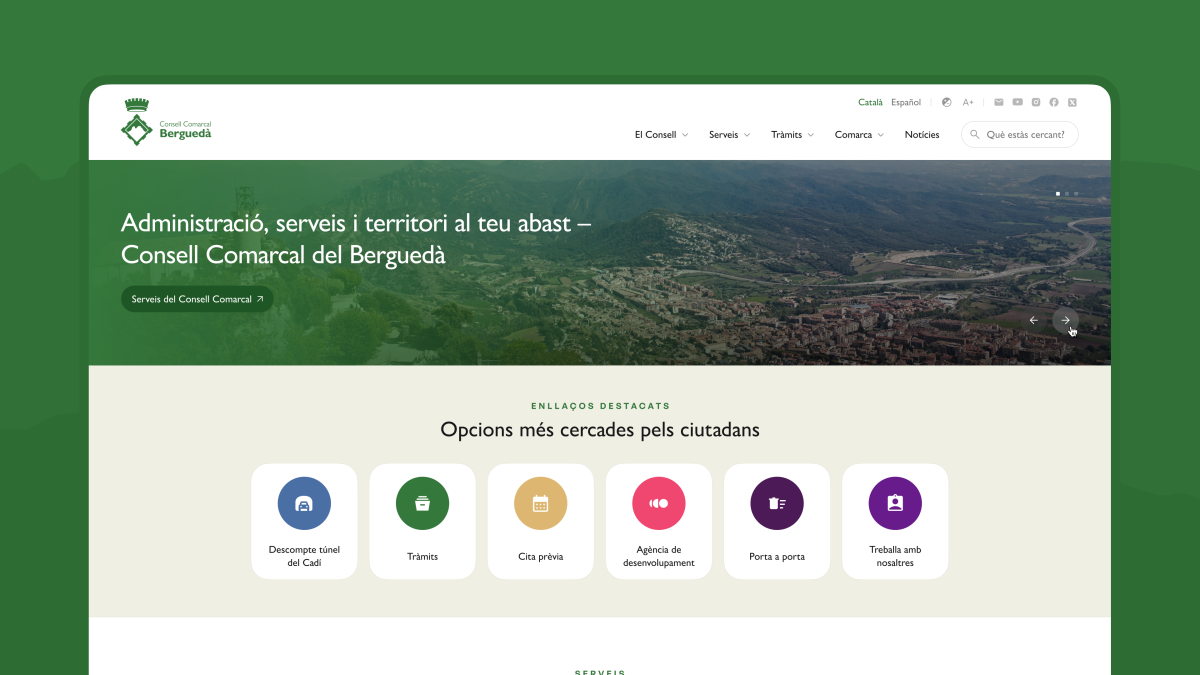Expand the El Consell dropdown menu
Viewport: 1200px width, 675px height.
(x=661, y=135)
